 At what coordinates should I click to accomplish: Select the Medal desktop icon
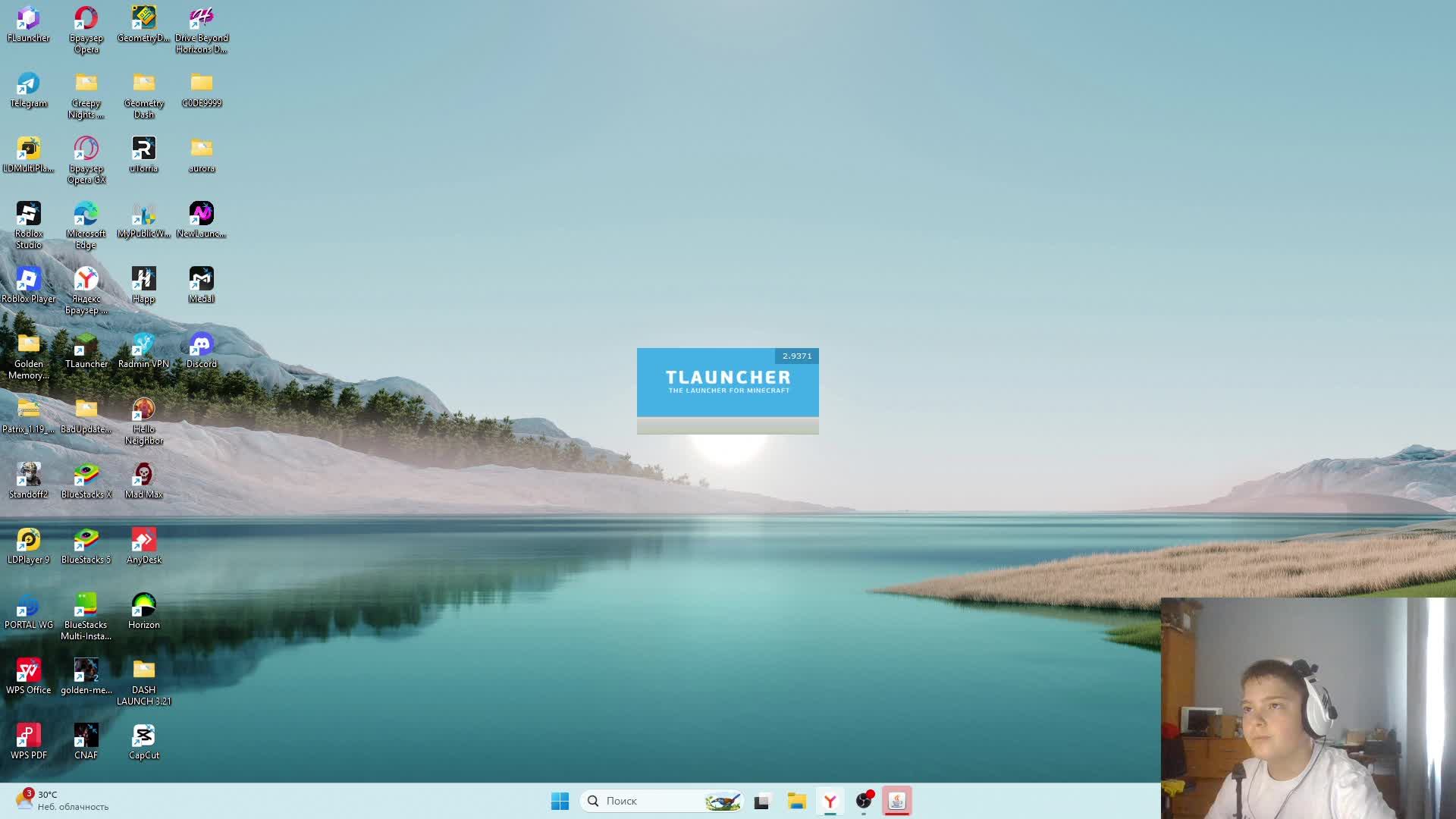click(x=201, y=286)
